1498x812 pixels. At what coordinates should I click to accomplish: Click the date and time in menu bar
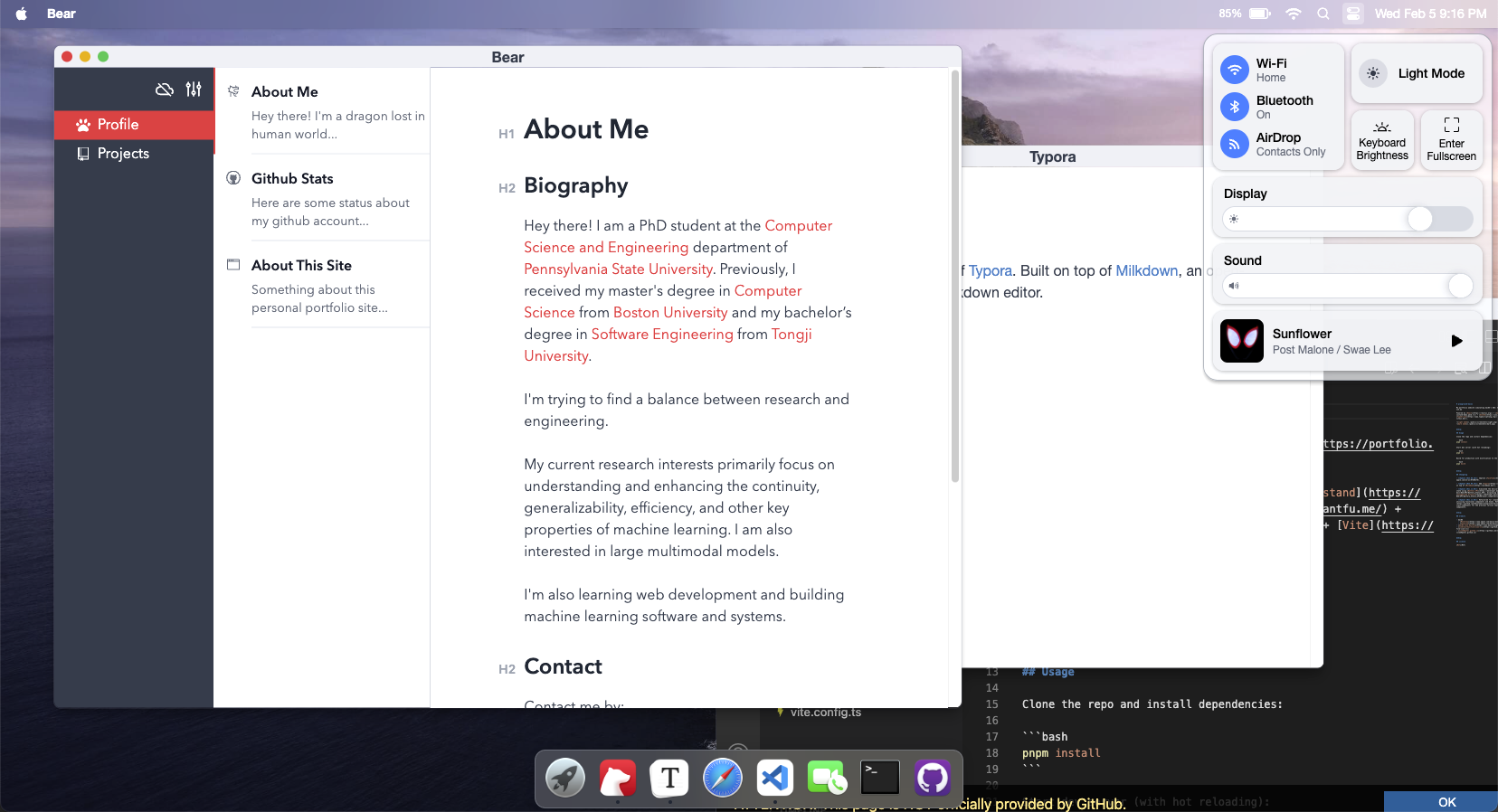click(1430, 14)
